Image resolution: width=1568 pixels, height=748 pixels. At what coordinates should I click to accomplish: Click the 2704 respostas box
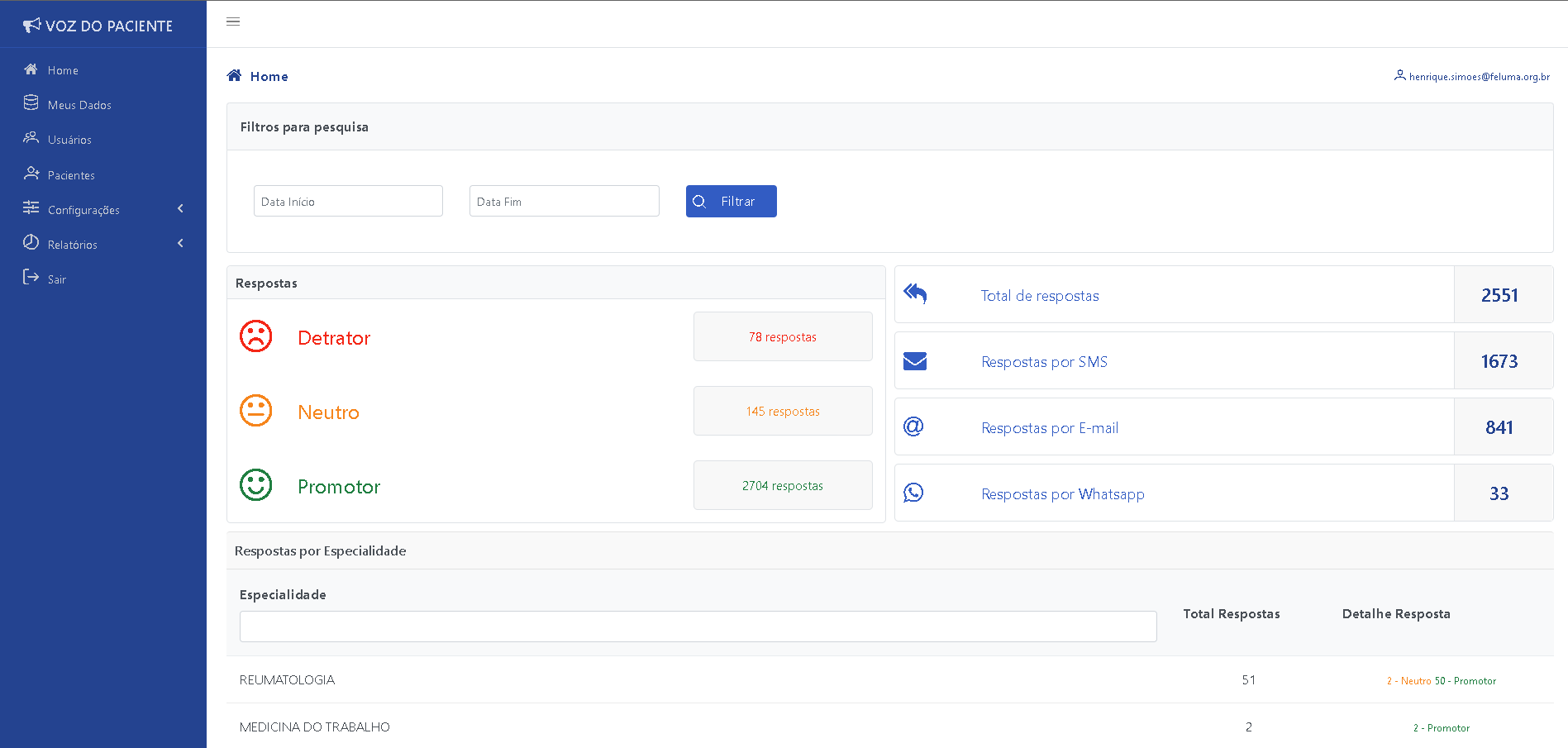pos(783,485)
